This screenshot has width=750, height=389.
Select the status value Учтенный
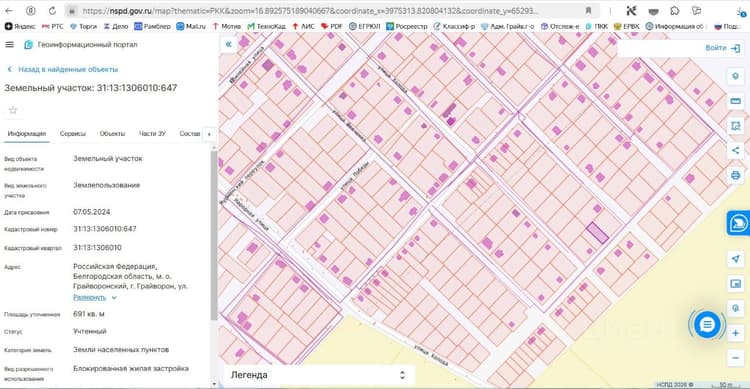coord(89,331)
